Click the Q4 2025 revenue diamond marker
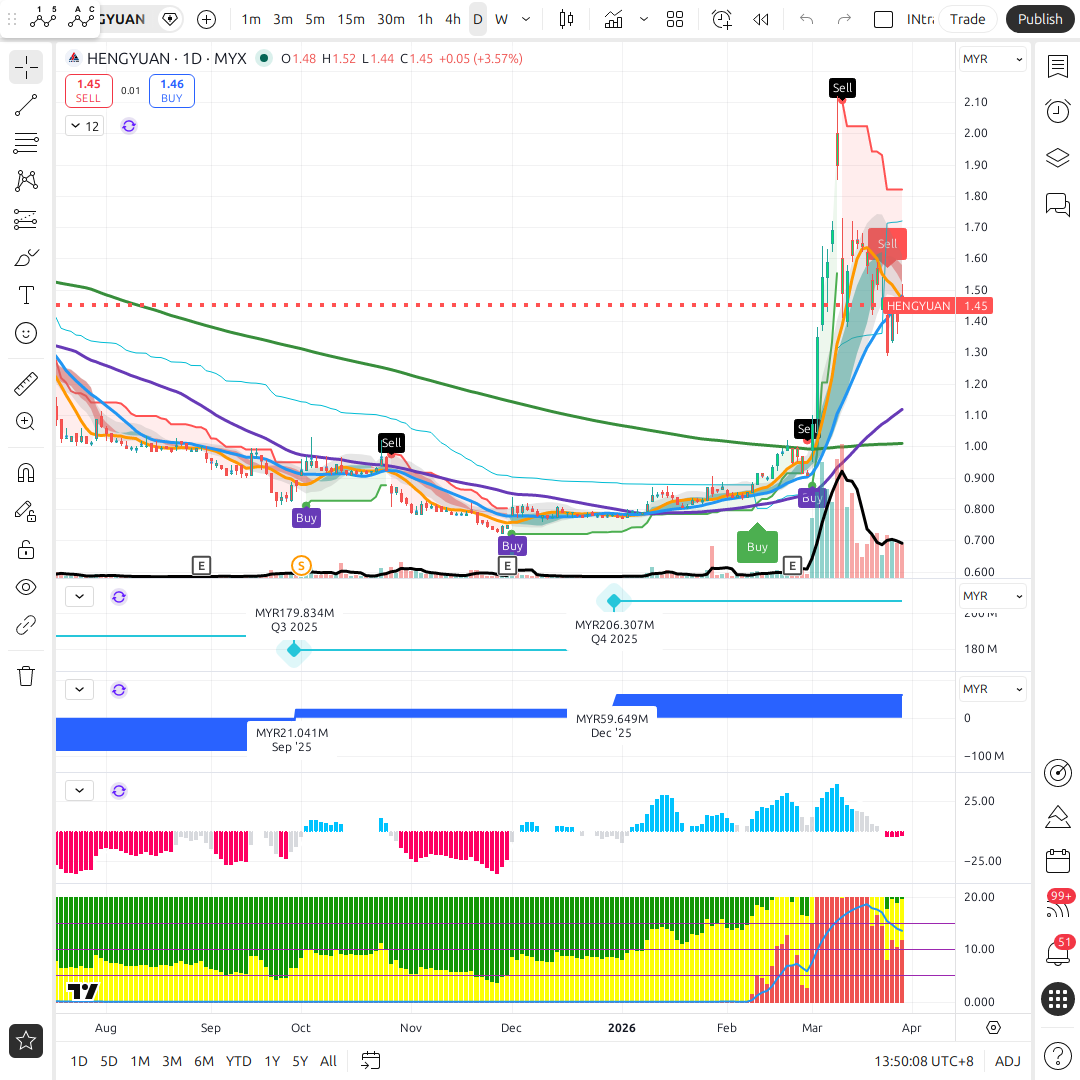The image size is (1080, 1080). (x=614, y=601)
